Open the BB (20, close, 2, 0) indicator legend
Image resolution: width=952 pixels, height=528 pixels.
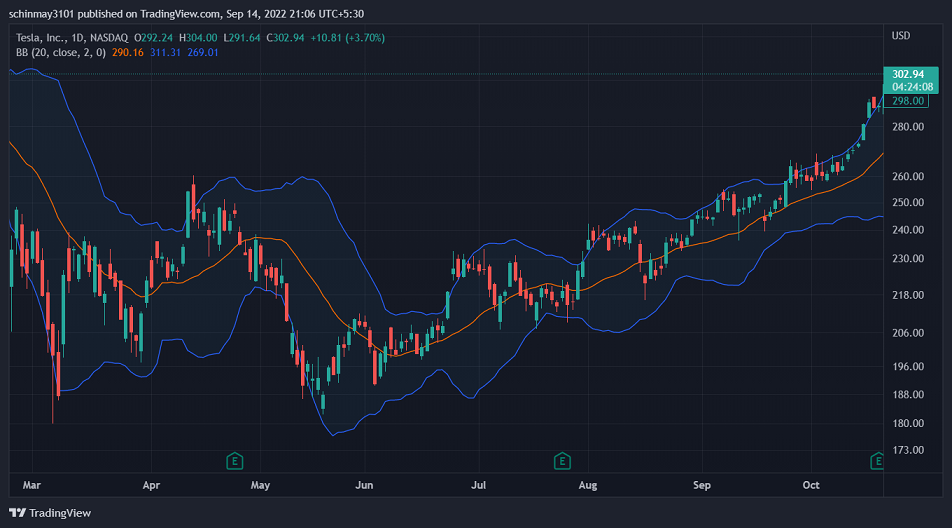[x=61, y=53]
